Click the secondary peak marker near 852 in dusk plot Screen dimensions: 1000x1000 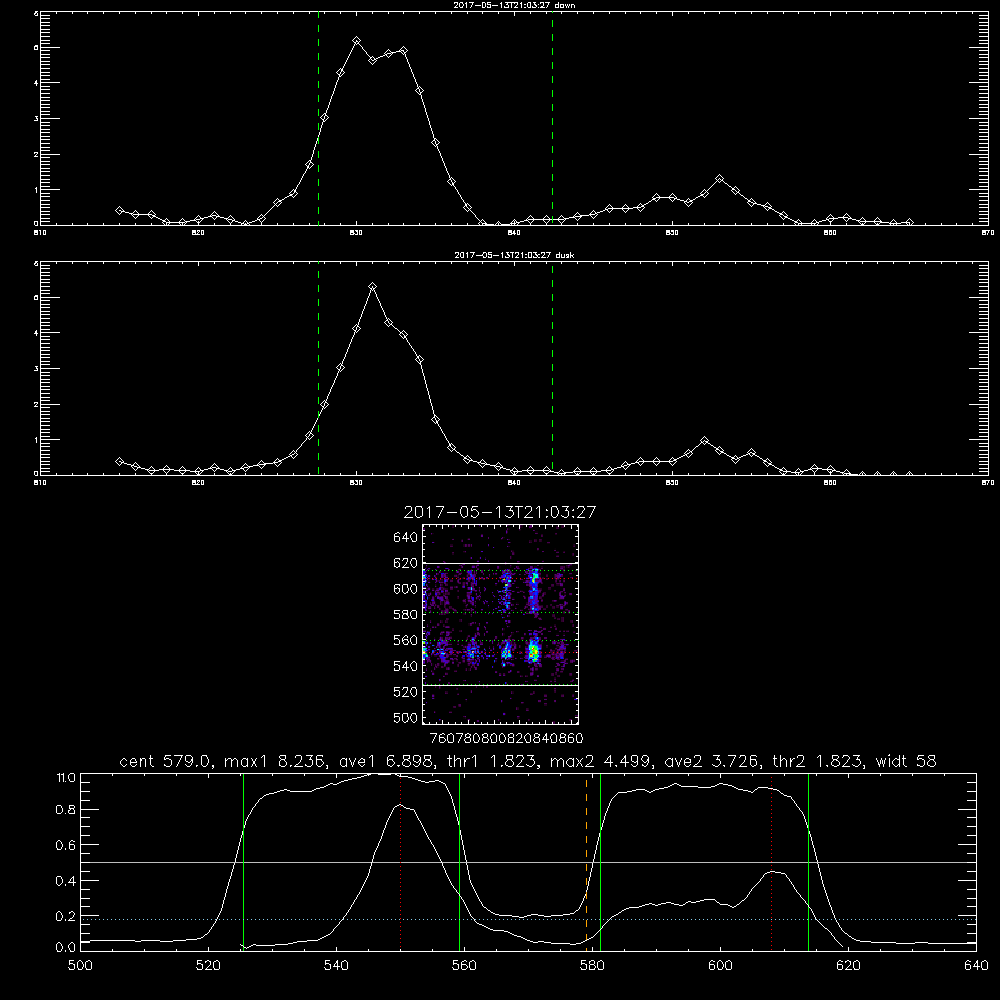704,440
